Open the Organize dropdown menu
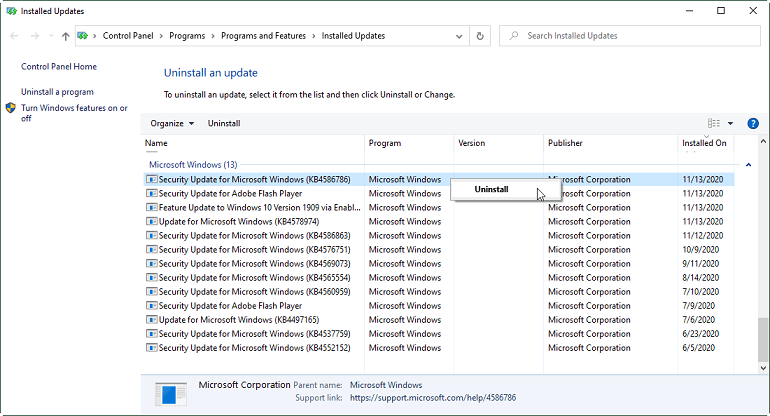Viewport: 770px width, 416px height. (x=172, y=123)
